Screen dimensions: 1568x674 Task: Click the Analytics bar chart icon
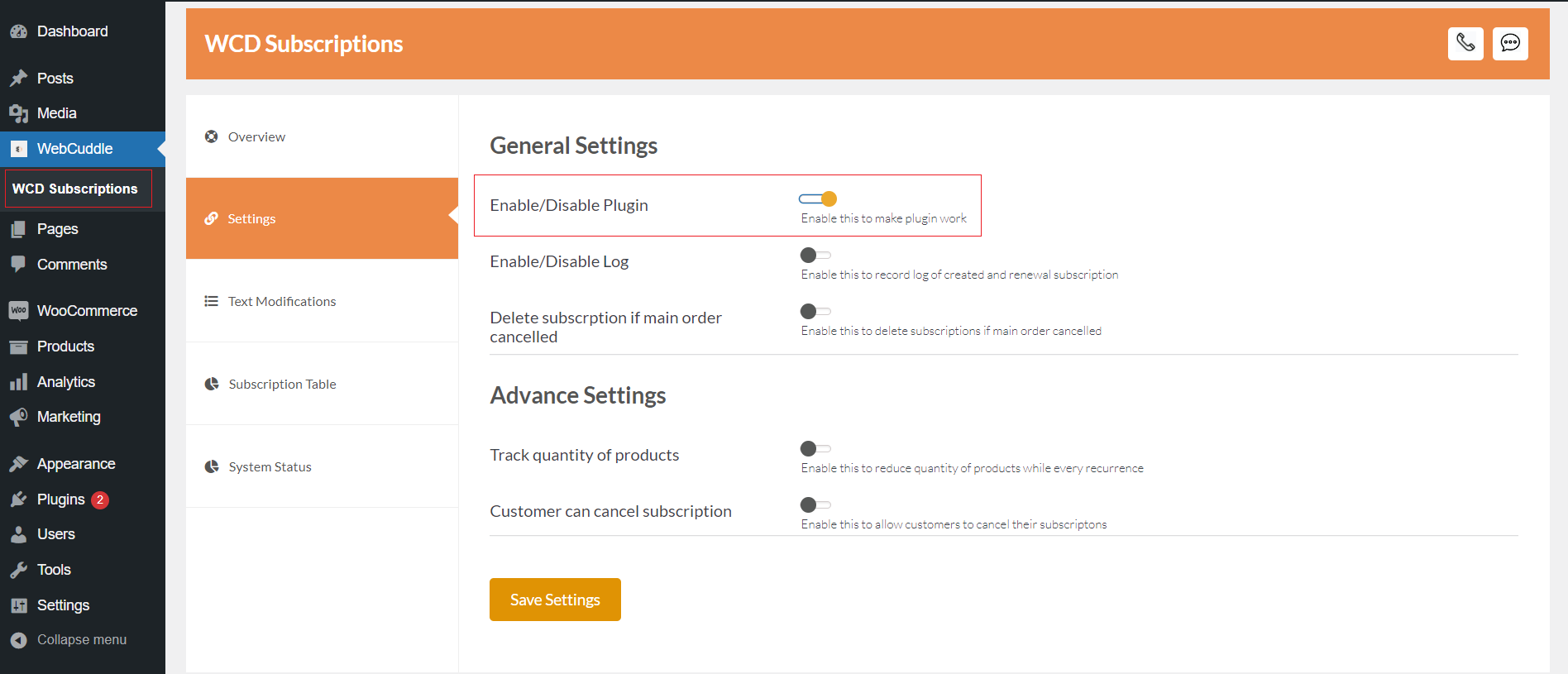[x=18, y=382]
